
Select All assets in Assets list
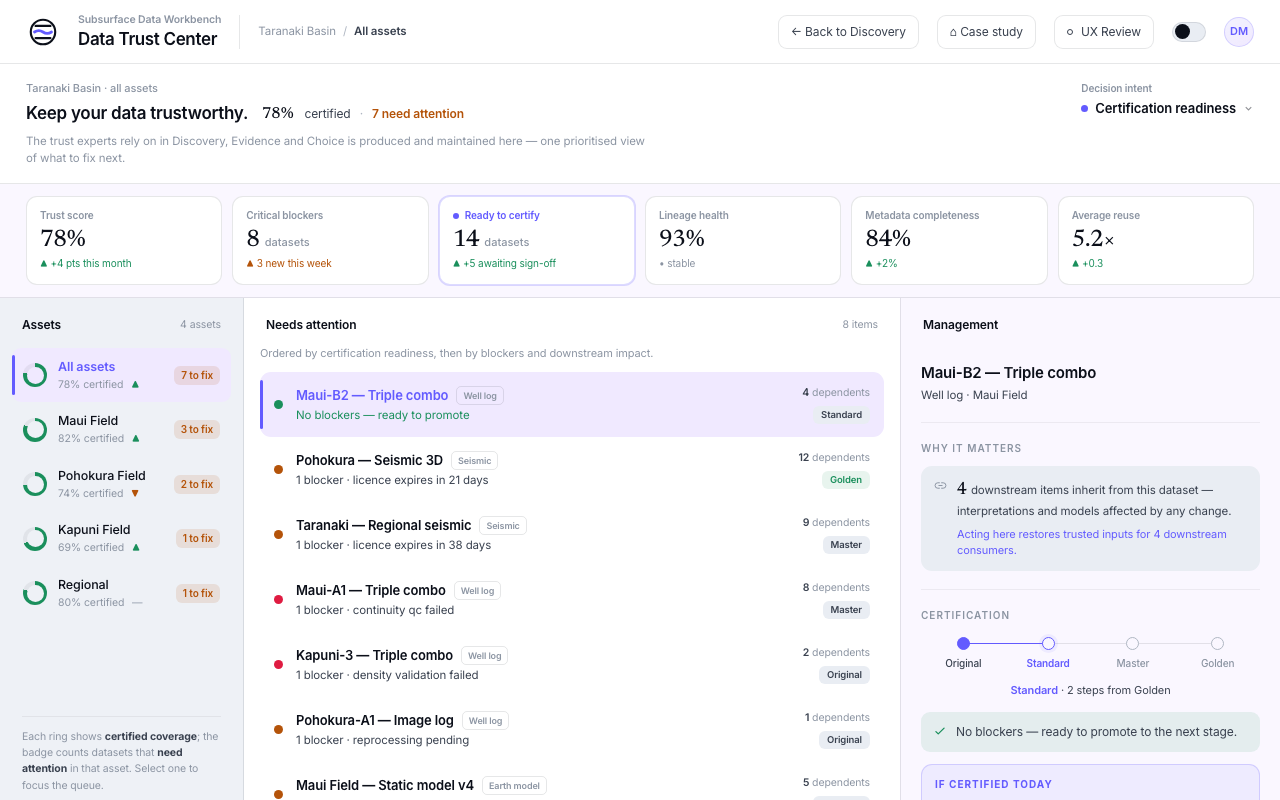tap(122, 375)
